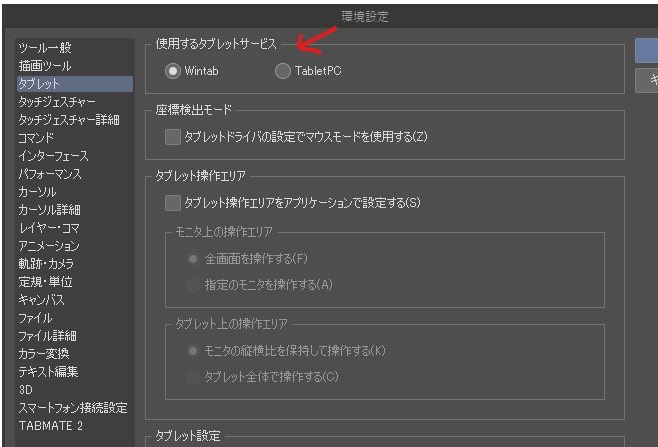Open パフォーマンス settings category
The height and width of the screenshot is (447, 658).
75,174
